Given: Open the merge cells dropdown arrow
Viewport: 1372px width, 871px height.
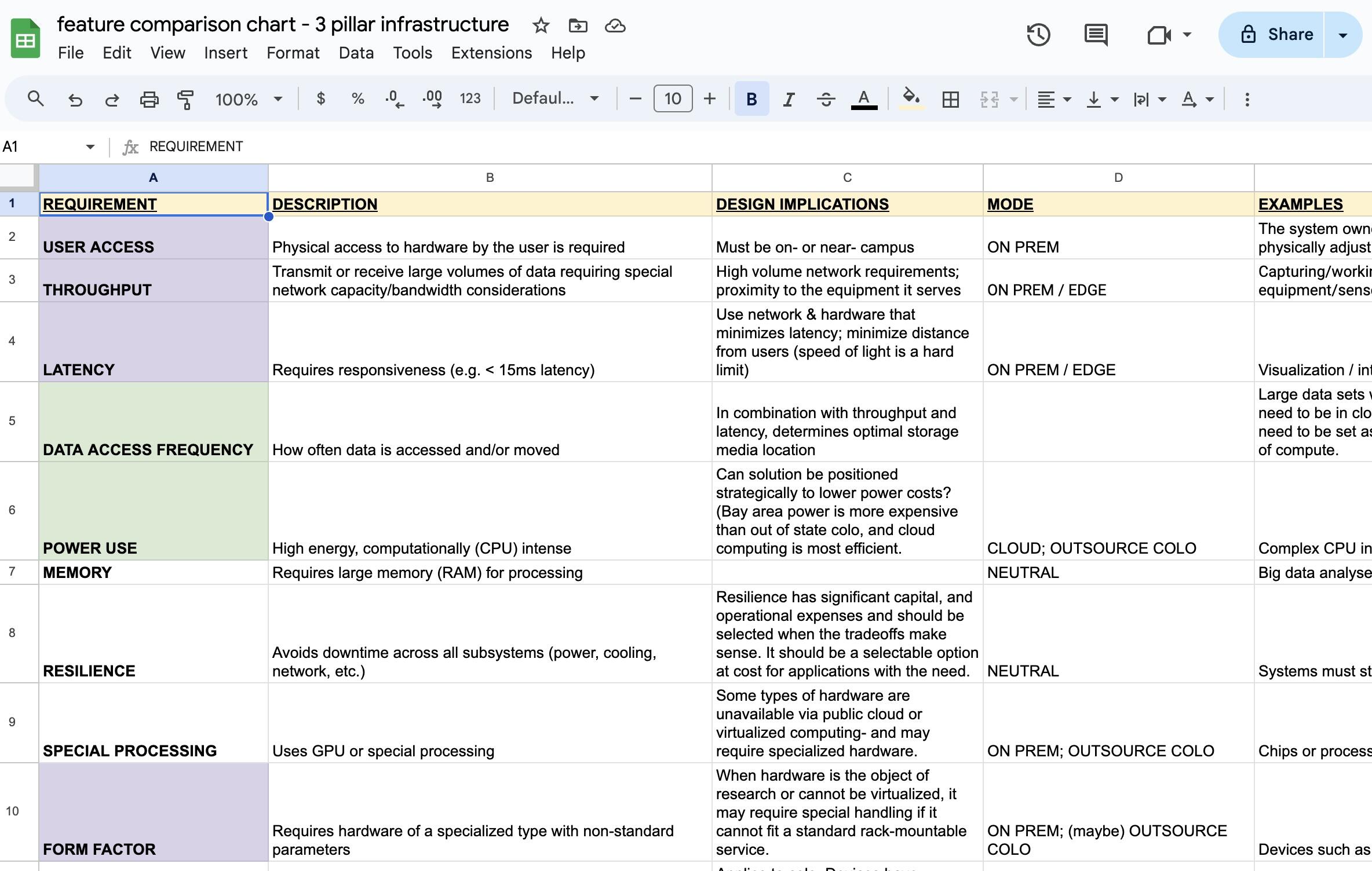Looking at the screenshot, I should tap(1013, 98).
